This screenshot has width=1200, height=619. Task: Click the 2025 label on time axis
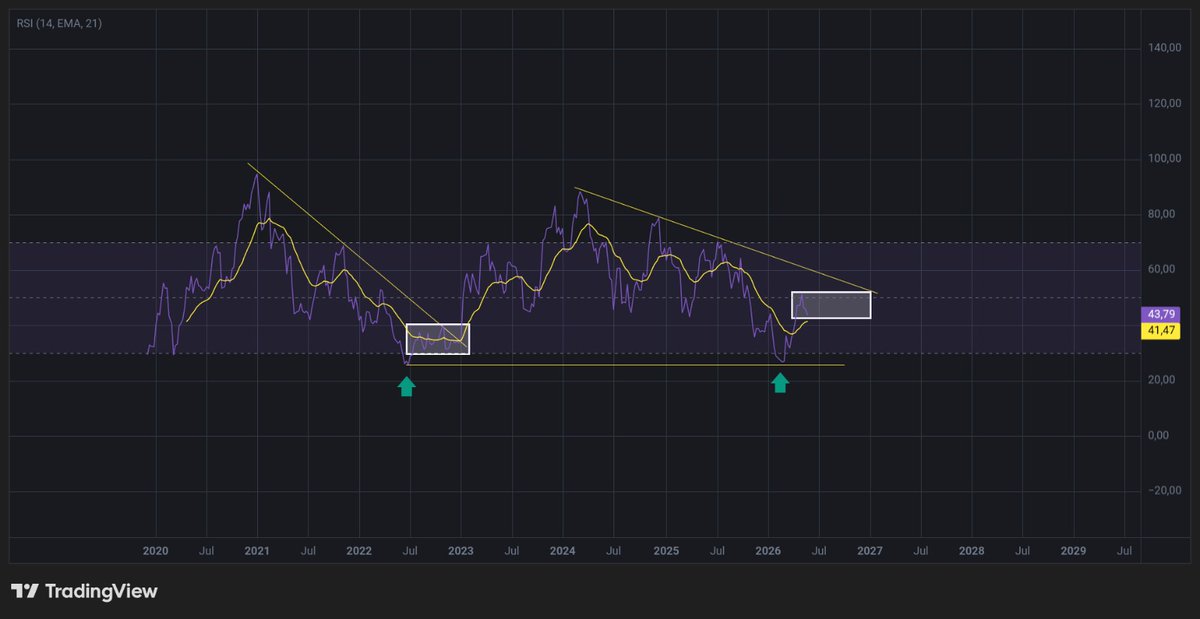(666, 551)
